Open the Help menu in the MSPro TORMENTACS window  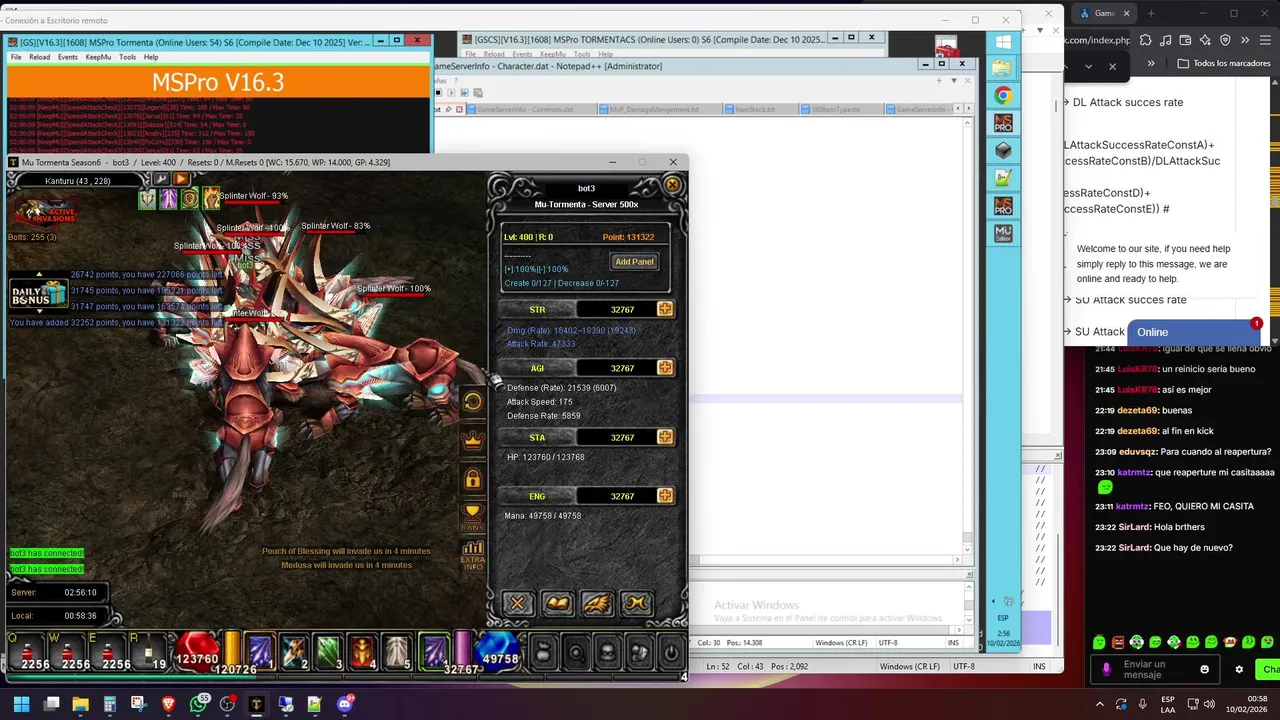(606, 54)
